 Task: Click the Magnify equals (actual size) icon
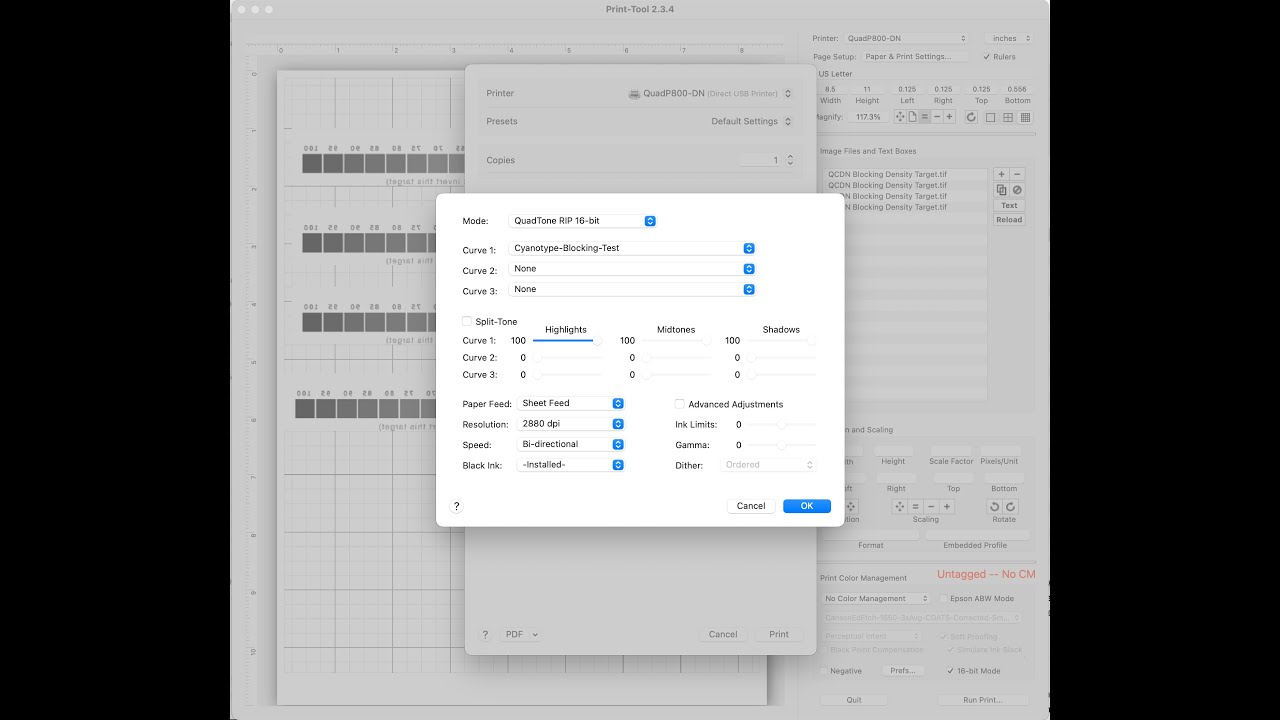pos(924,117)
